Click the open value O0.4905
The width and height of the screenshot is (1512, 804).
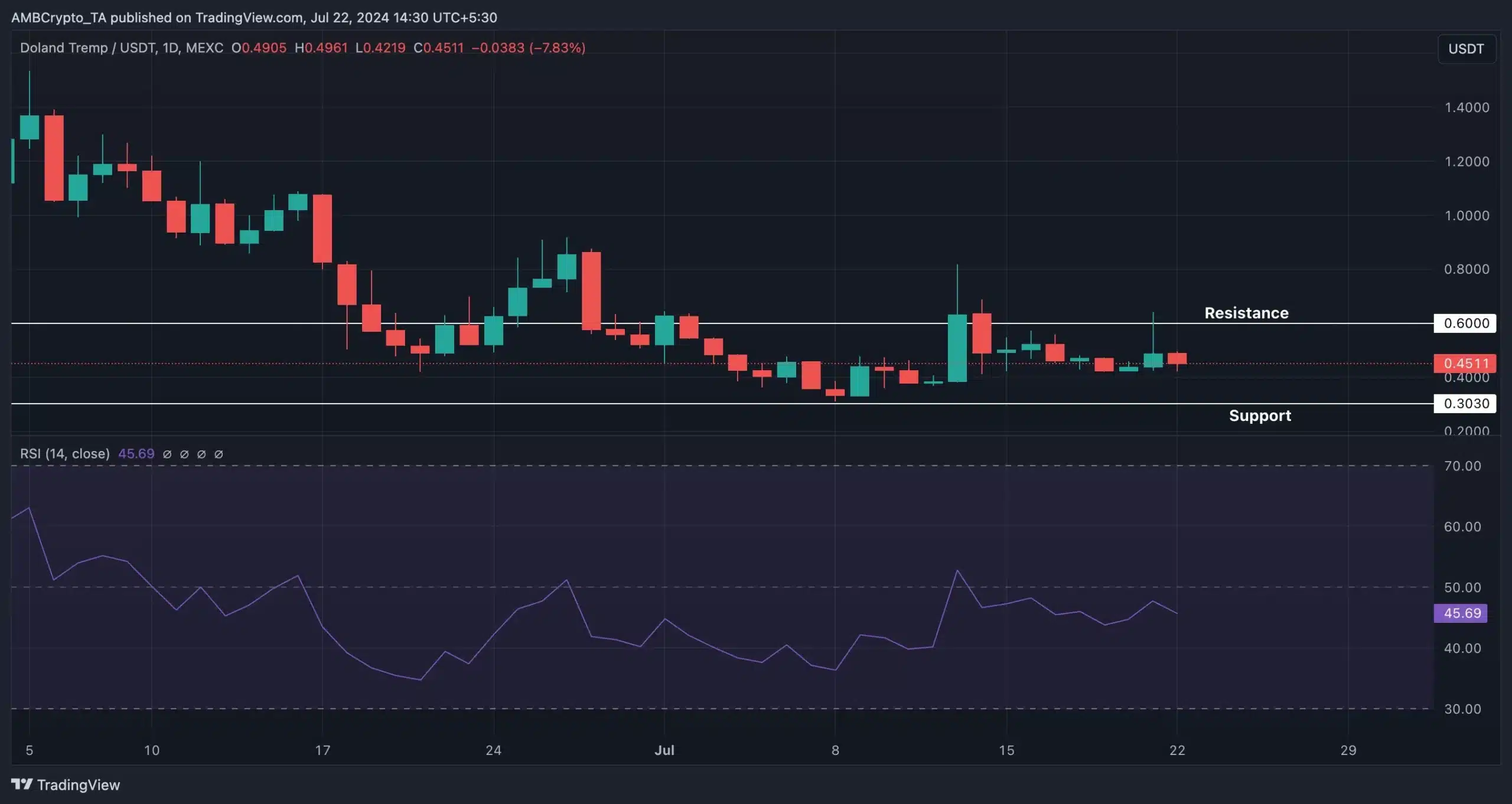coord(259,48)
